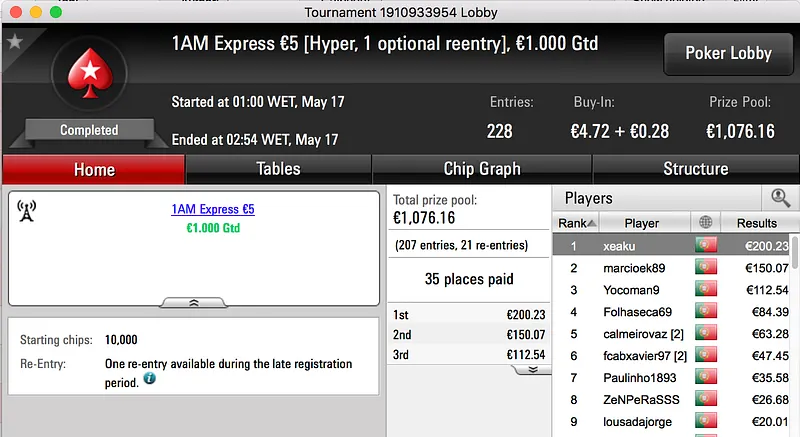This screenshot has height=437, width=800.
Task: Open the player search magnifier
Action: click(779, 198)
